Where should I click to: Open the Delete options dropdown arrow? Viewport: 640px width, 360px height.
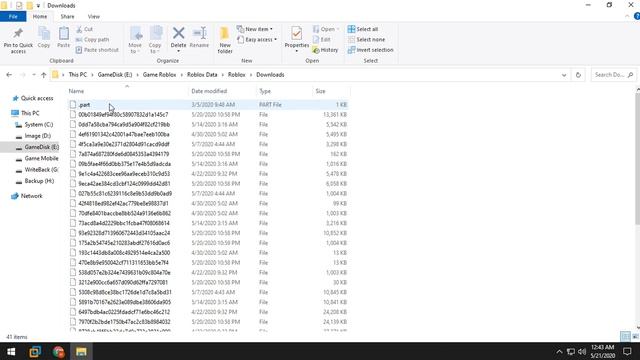pos(178,51)
